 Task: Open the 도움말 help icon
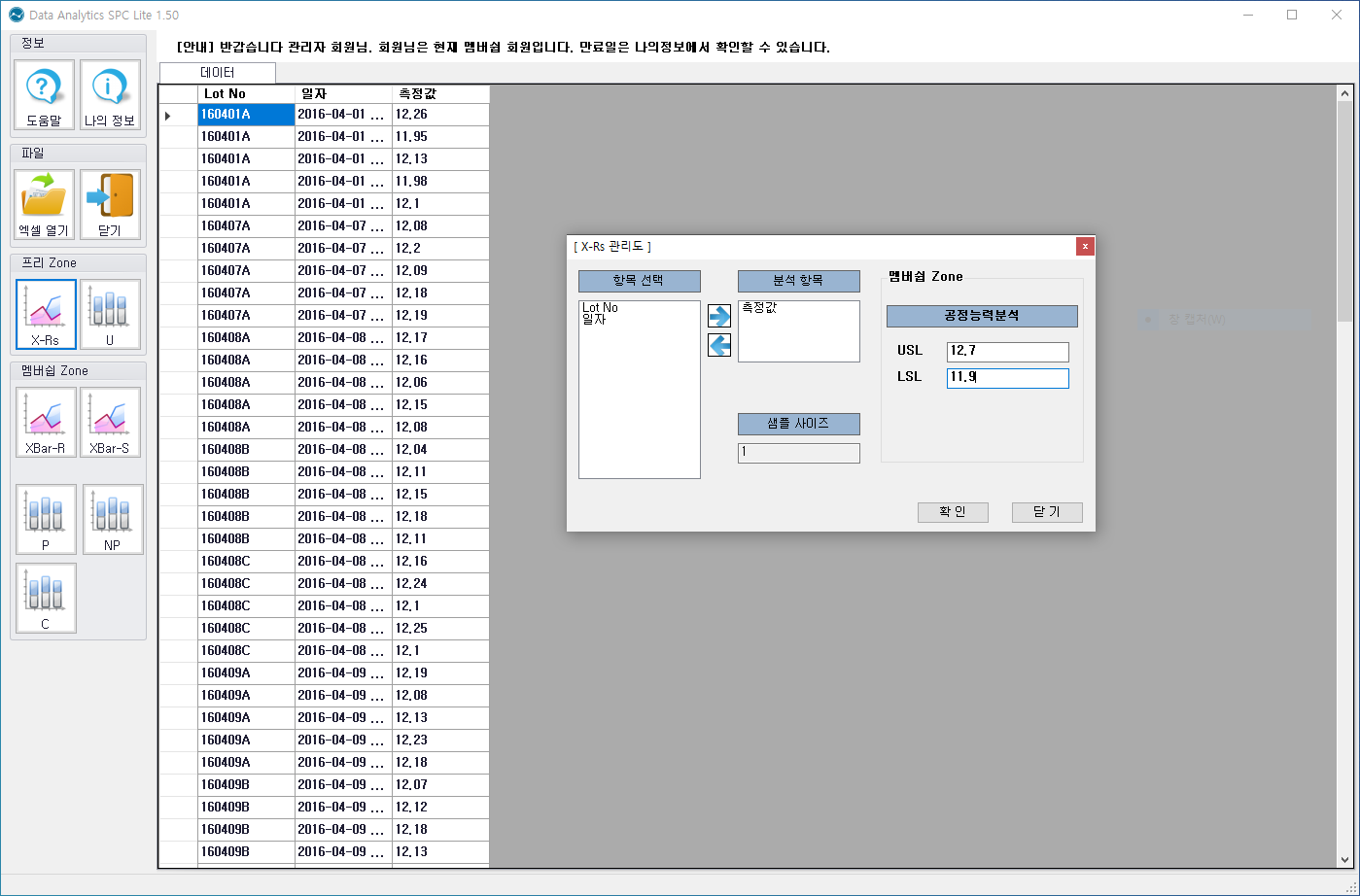click(x=45, y=95)
